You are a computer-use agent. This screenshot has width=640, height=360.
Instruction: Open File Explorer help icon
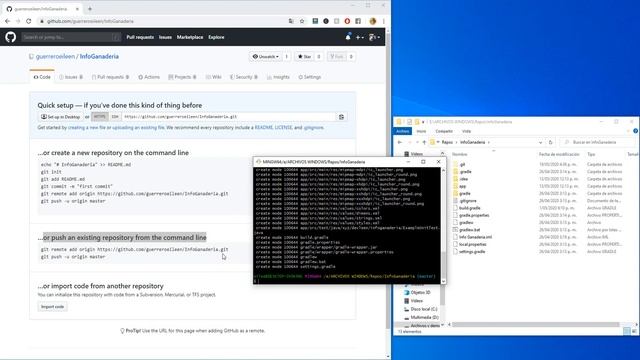[636, 131]
